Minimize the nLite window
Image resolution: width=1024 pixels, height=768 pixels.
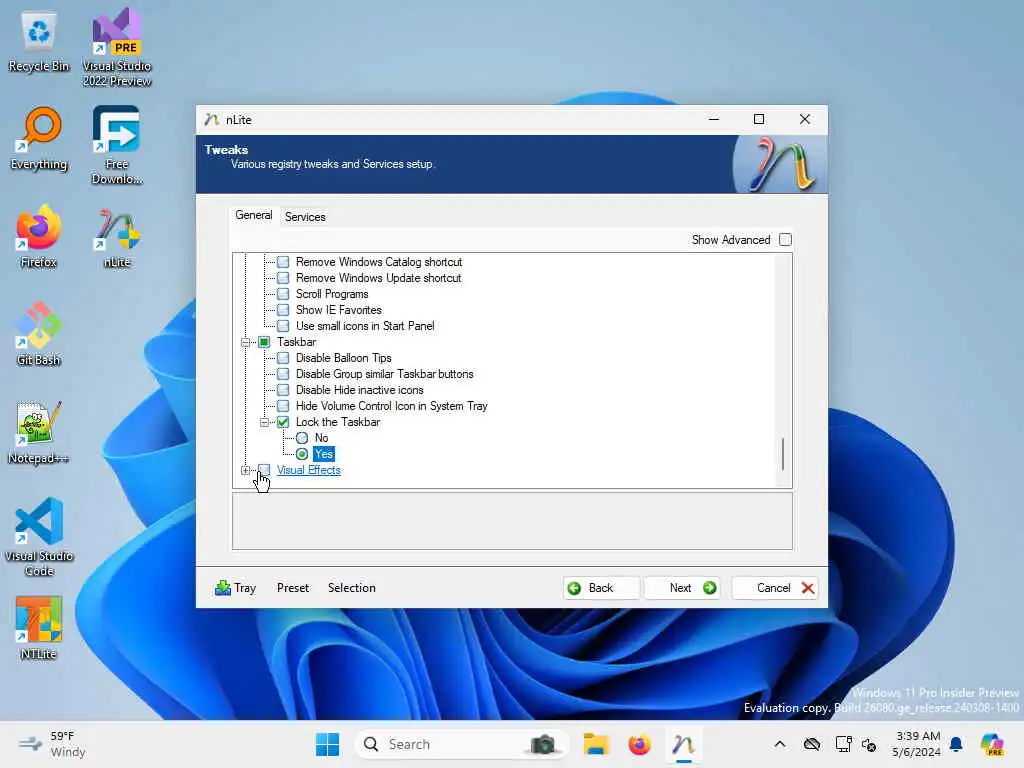pyautogui.click(x=714, y=119)
